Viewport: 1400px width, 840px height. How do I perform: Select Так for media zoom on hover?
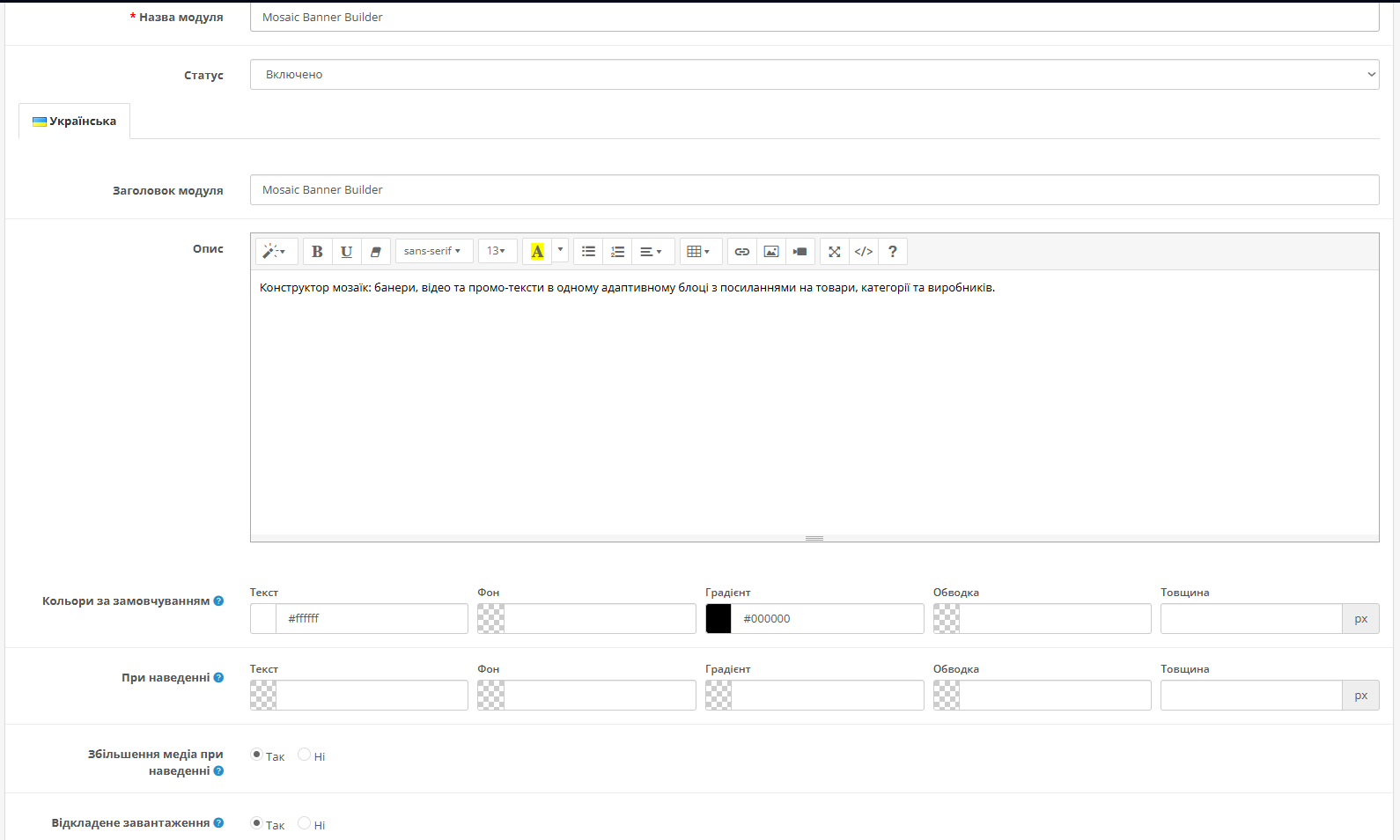coord(256,755)
